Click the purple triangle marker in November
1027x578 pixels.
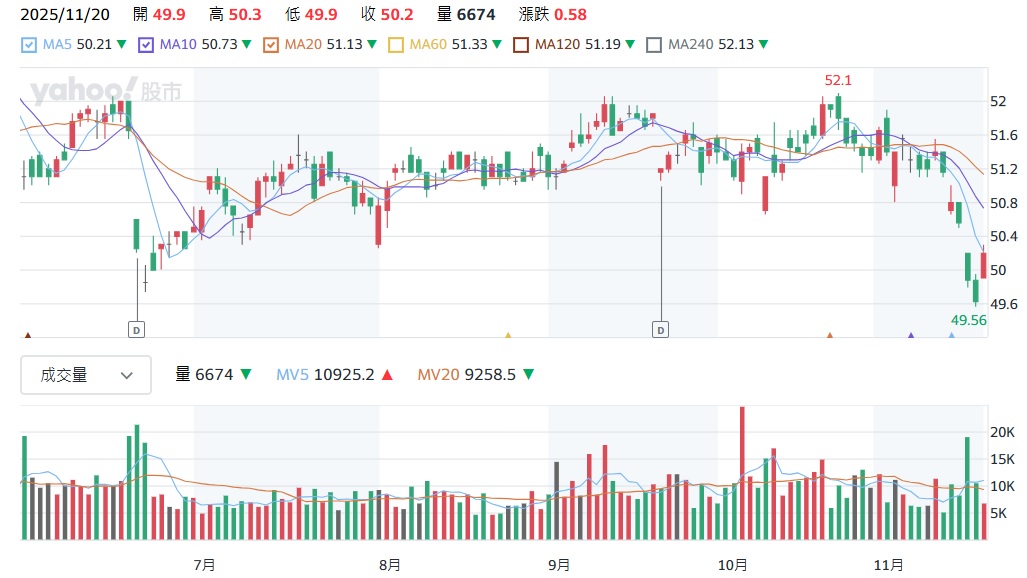(x=910, y=336)
